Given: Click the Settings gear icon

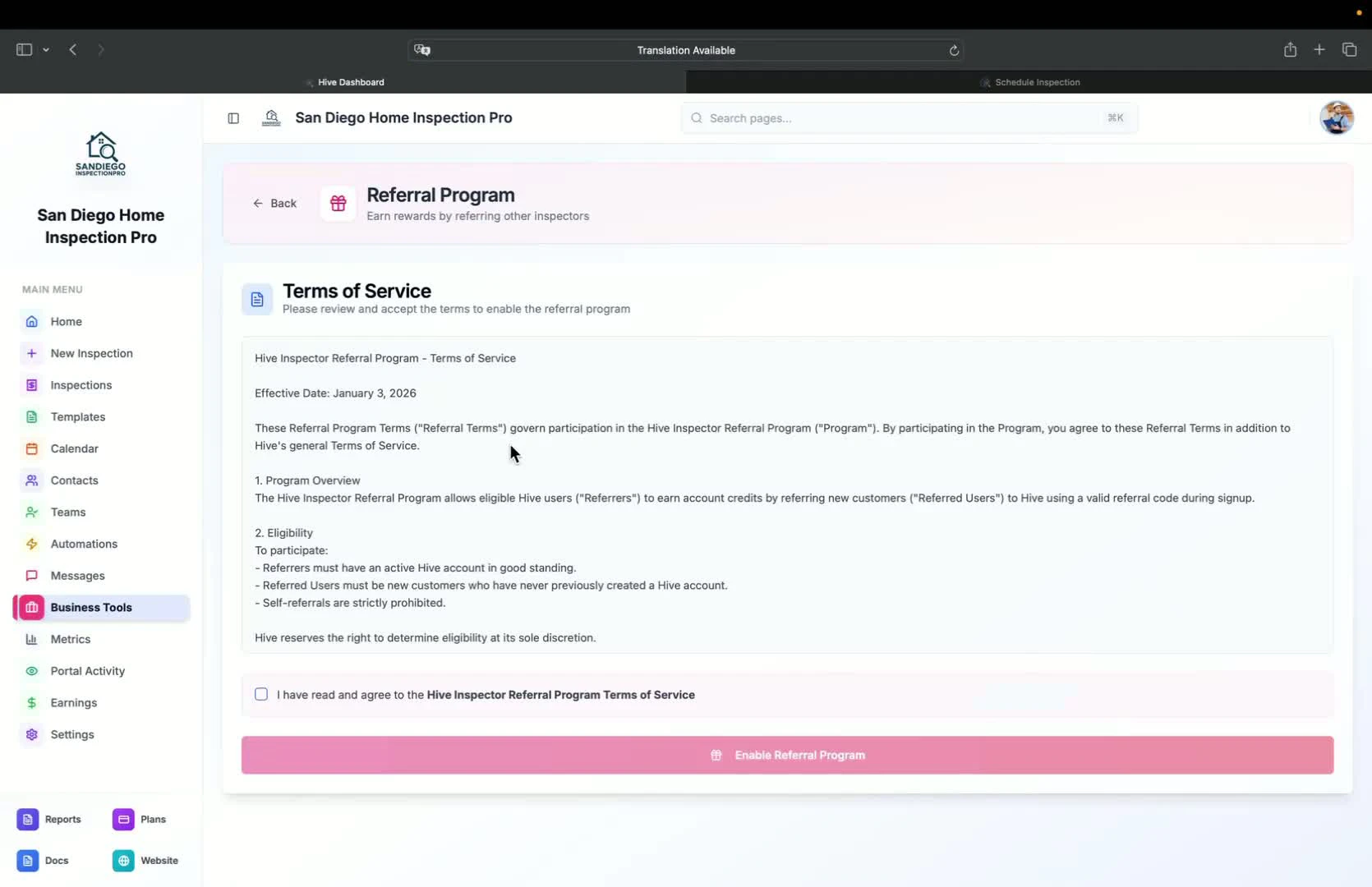Looking at the screenshot, I should coord(31,734).
